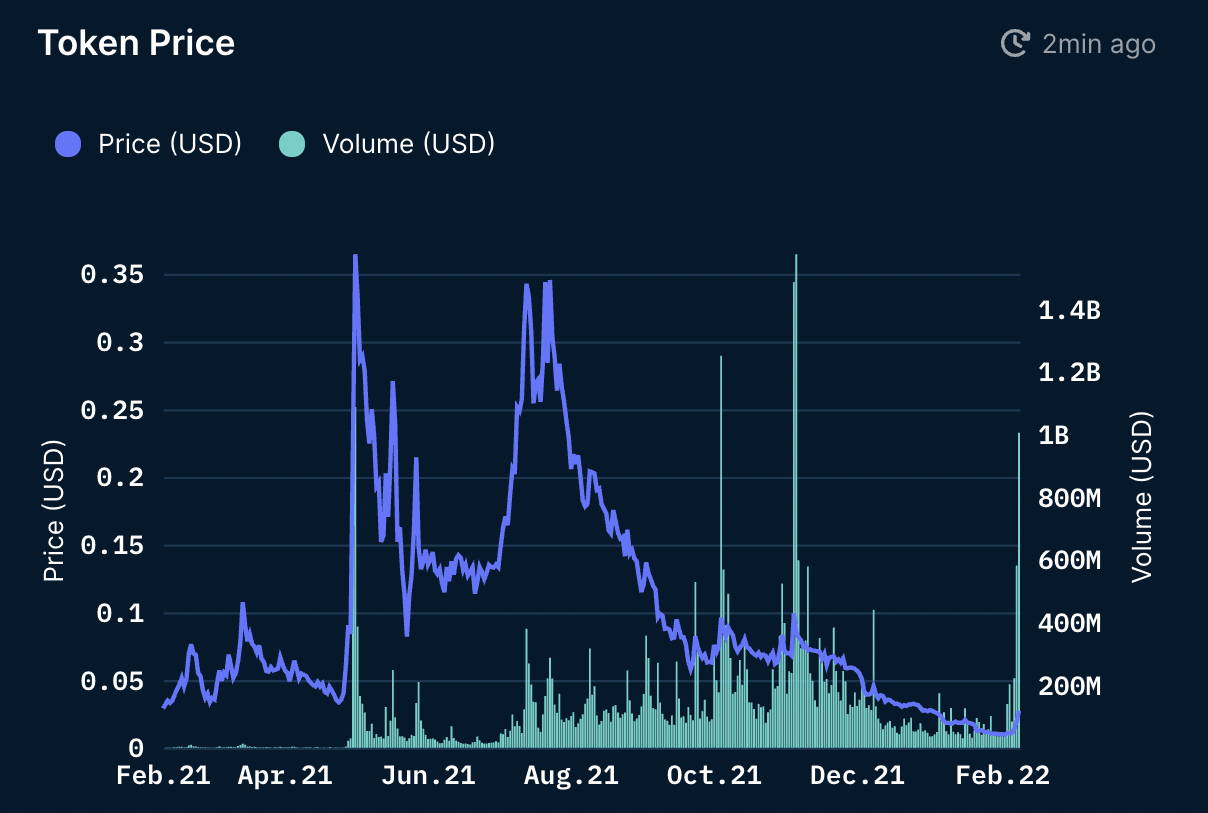Click the purple Price (USD) legend dot

(x=68, y=144)
